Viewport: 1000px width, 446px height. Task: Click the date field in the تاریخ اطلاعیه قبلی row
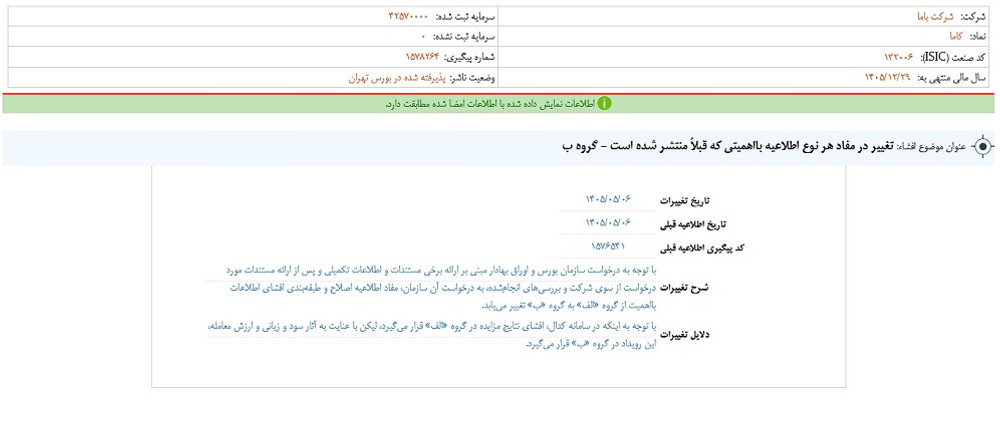coord(608,223)
